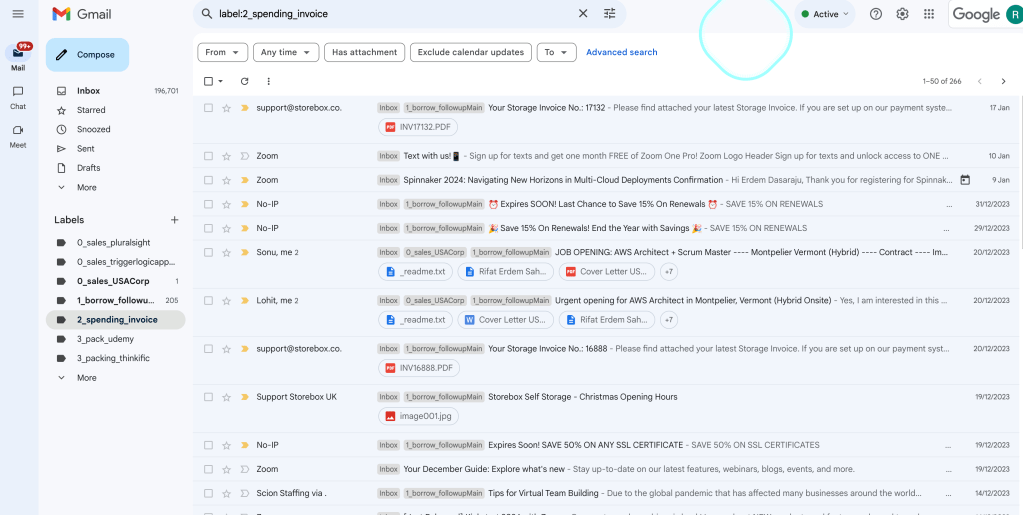This screenshot has width=1023, height=515.
Task: Expand More under Drafts in sidebar
Action: [86, 187]
